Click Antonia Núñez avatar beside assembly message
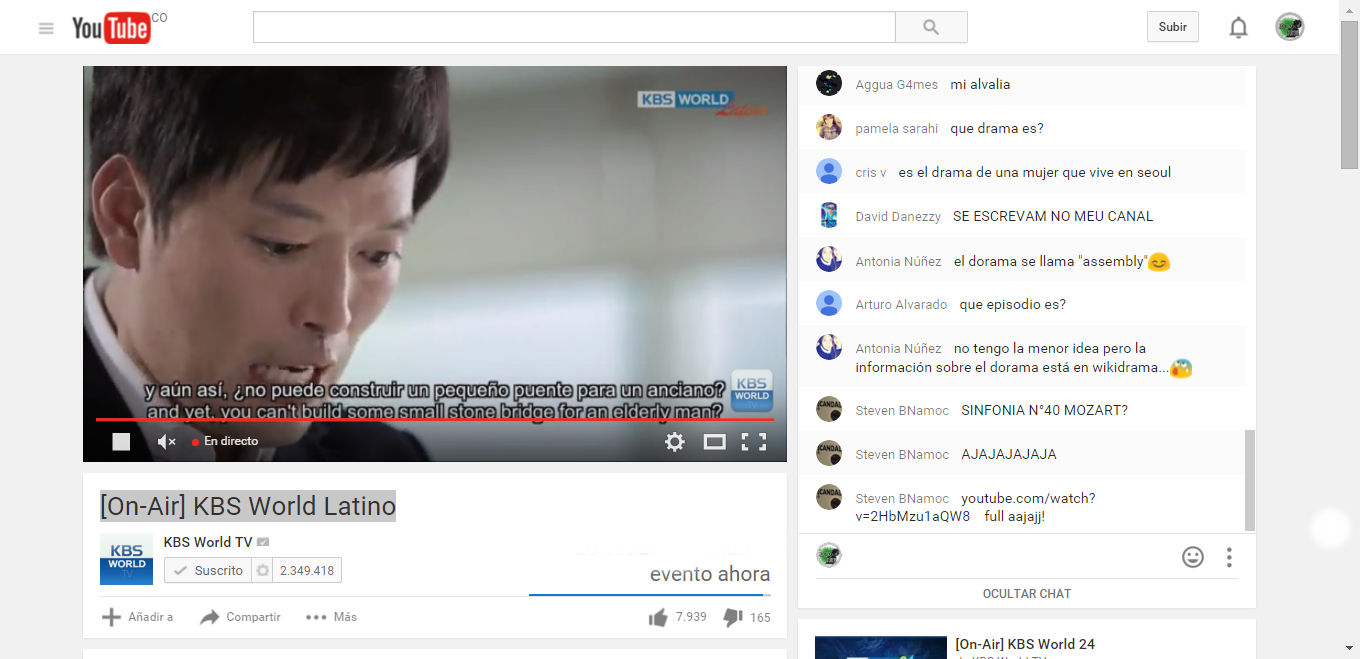1360x659 pixels. pos(829,259)
